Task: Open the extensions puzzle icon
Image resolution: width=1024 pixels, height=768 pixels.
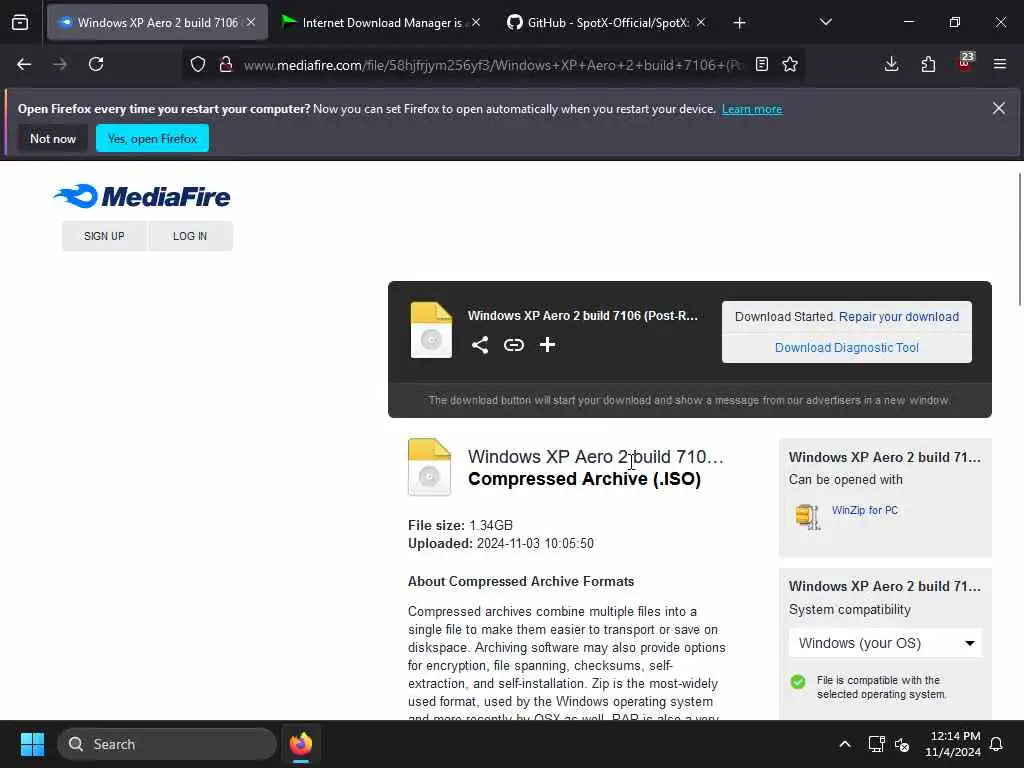Action: coord(928,64)
